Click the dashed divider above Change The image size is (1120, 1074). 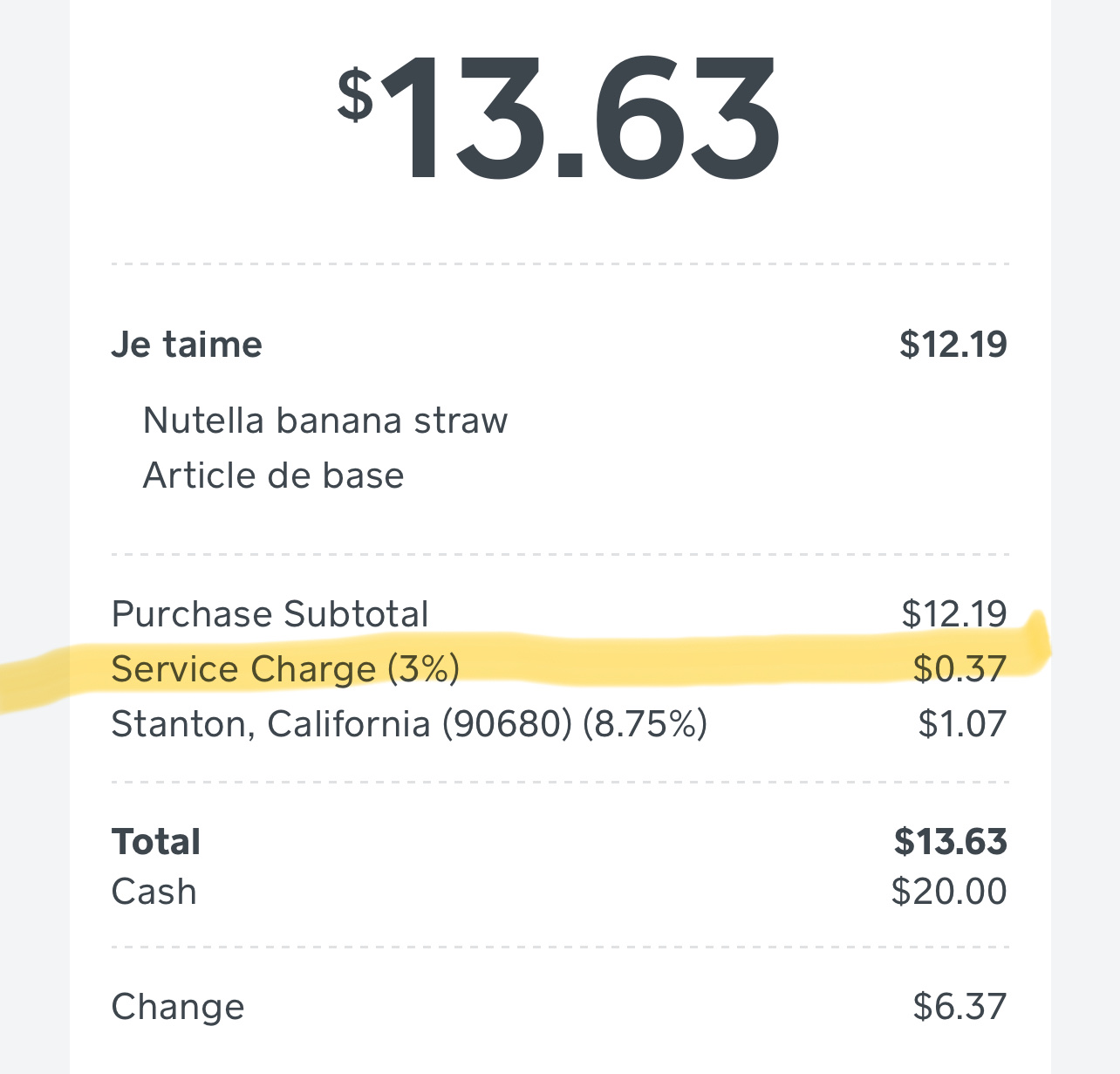(560, 947)
